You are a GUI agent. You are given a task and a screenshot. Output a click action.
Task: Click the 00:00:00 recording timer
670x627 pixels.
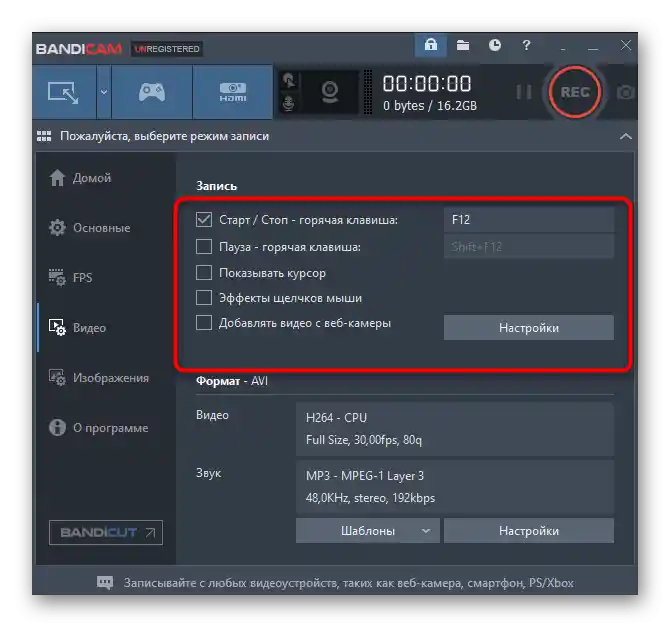427,83
